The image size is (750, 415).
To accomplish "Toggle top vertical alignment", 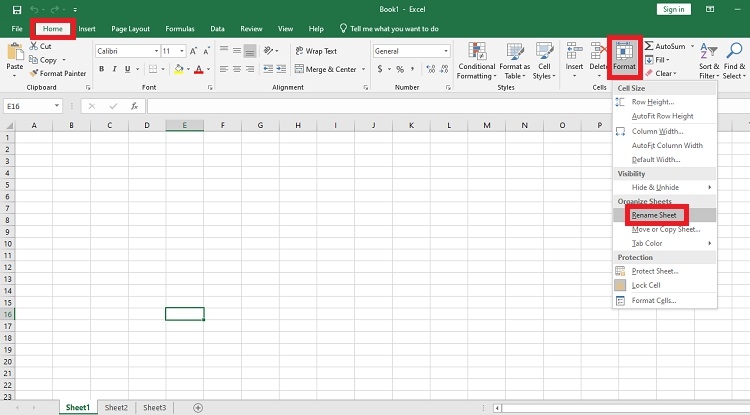I will point(224,50).
